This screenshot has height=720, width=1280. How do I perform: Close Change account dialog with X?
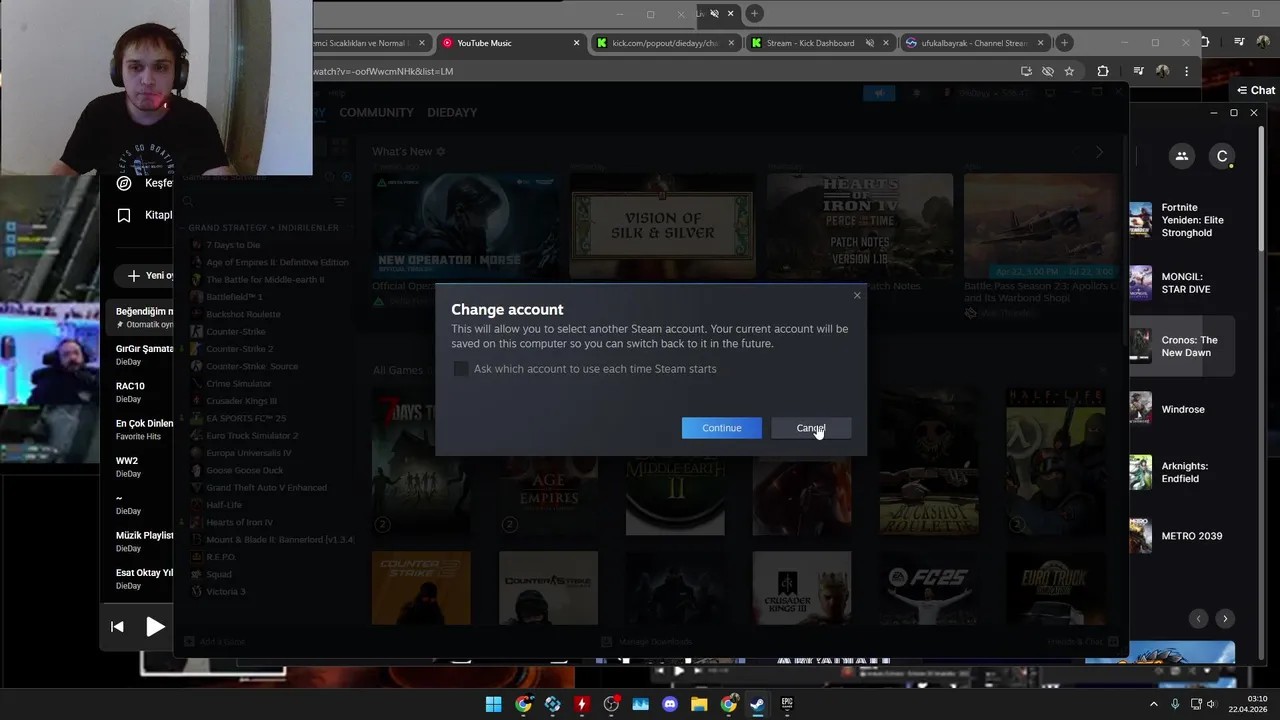(x=857, y=295)
